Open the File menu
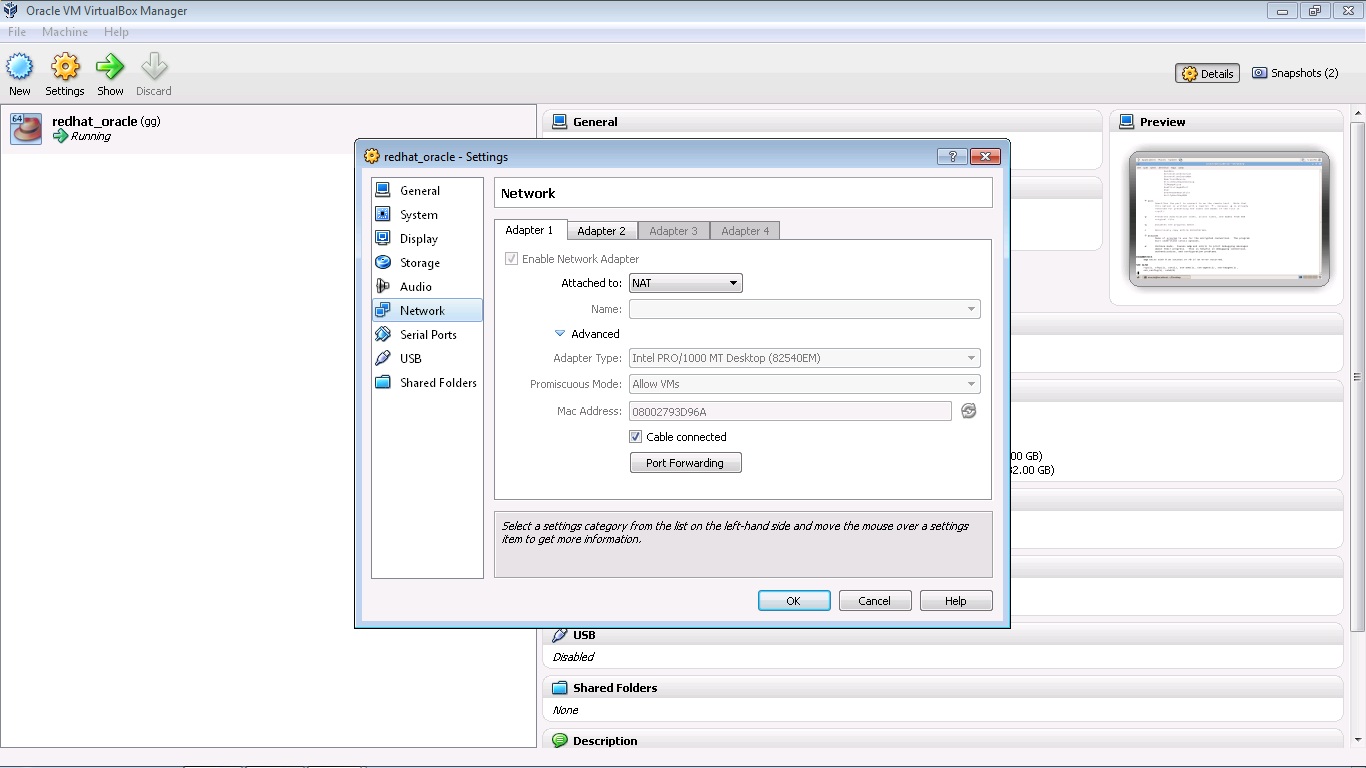Viewport: 1366px width, 768px height. coord(17,32)
